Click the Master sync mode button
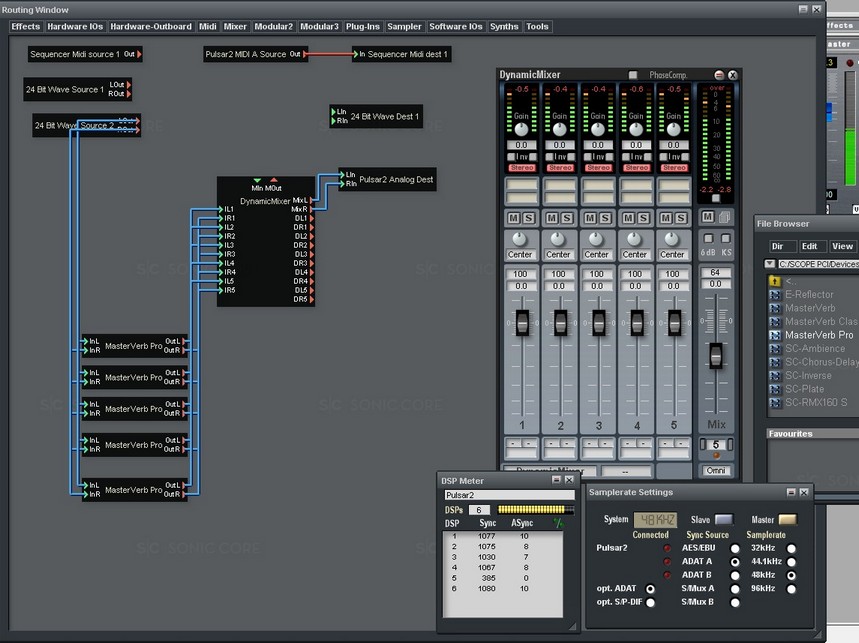This screenshot has width=859, height=643. coord(787,519)
